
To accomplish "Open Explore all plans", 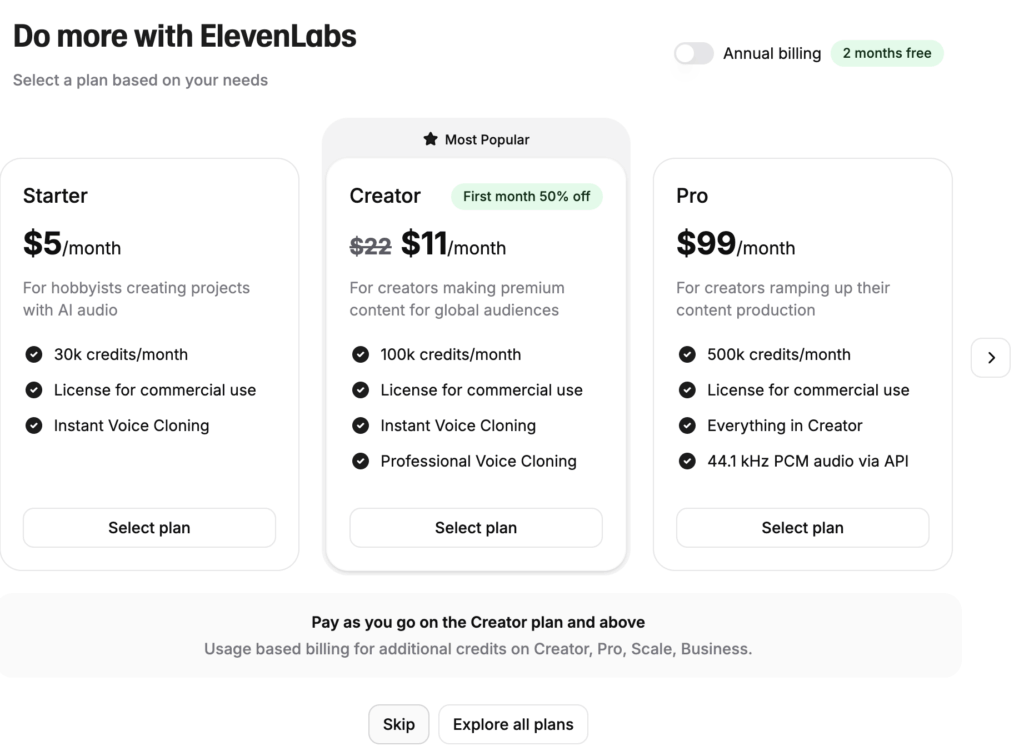I will [x=513, y=724].
